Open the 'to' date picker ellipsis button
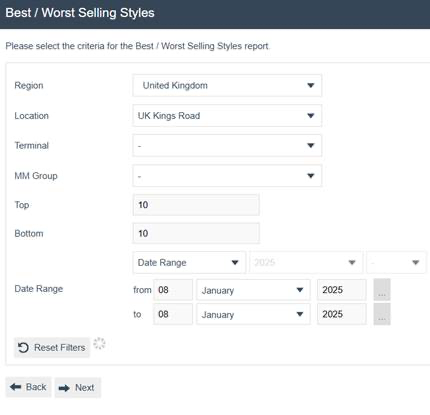The height and width of the screenshot is (415, 430). (382, 314)
